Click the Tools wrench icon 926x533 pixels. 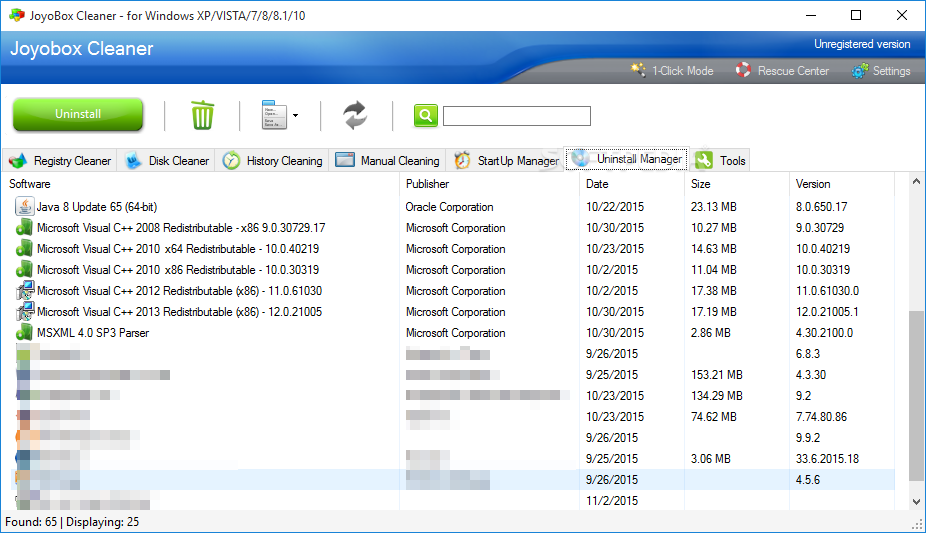pos(703,160)
